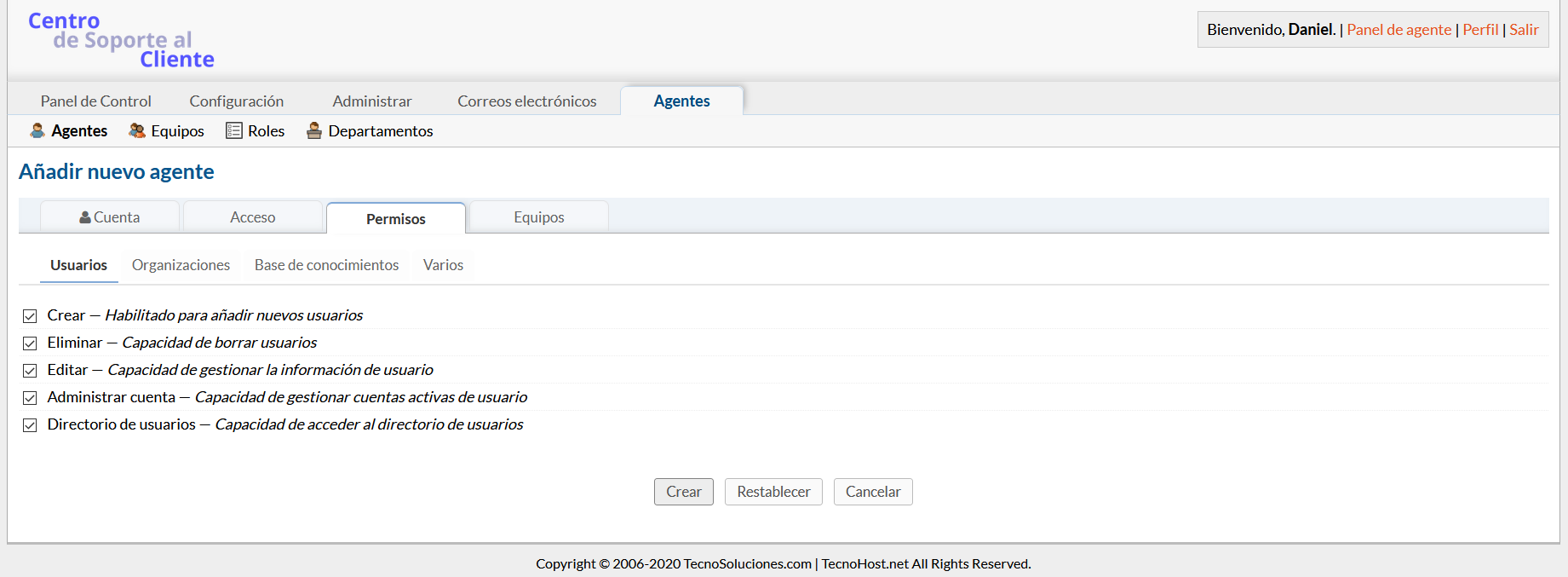
Task: Select the Base de conocimientos sub-tab
Action: coord(326,265)
